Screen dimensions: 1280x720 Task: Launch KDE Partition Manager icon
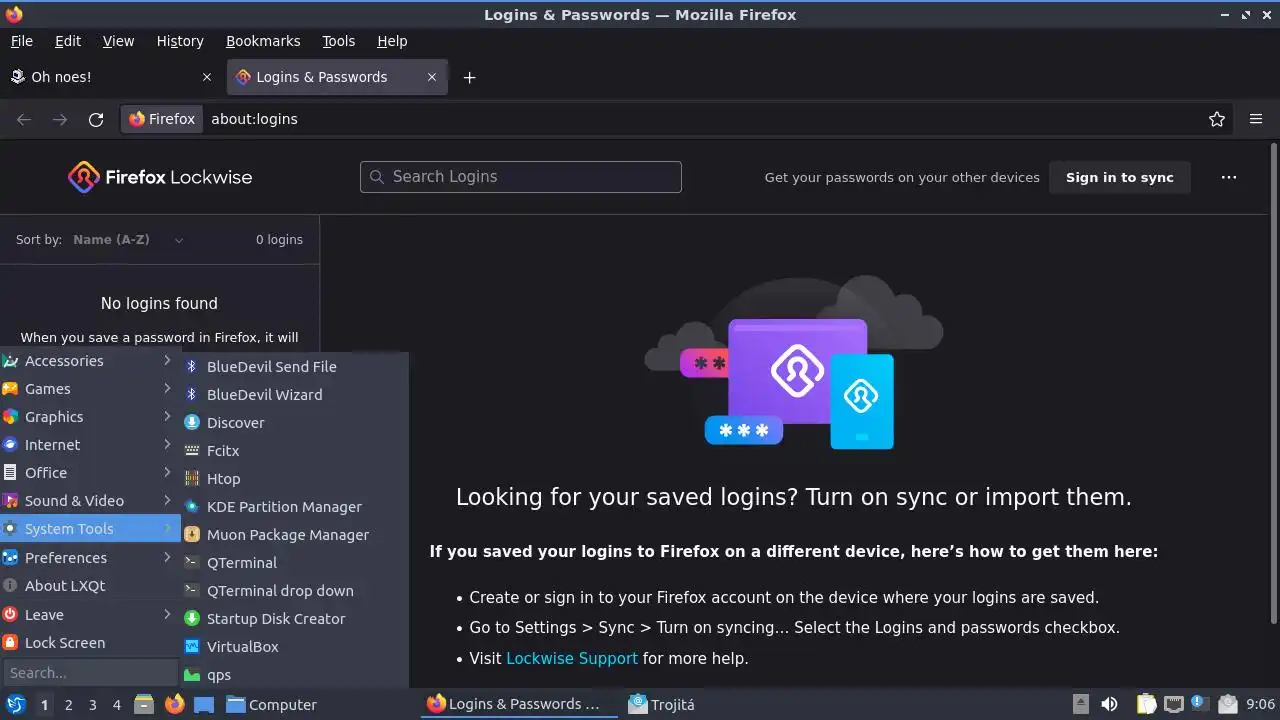pos(192,507)
